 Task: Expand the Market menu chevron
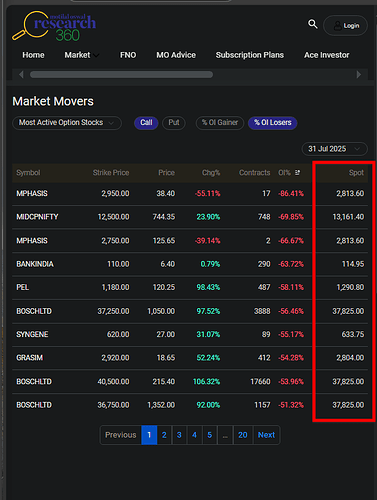tap(96, 55)
